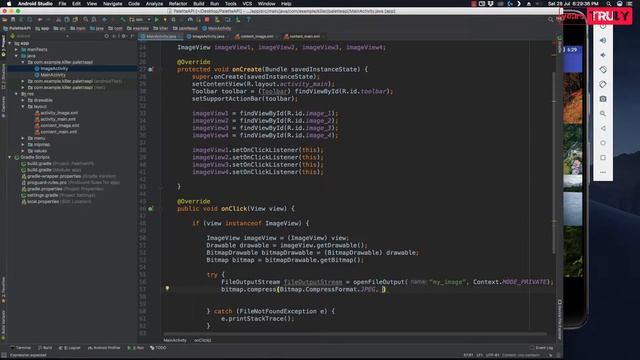Emulator: open extended controls (three dots)

tap(603, 173)
